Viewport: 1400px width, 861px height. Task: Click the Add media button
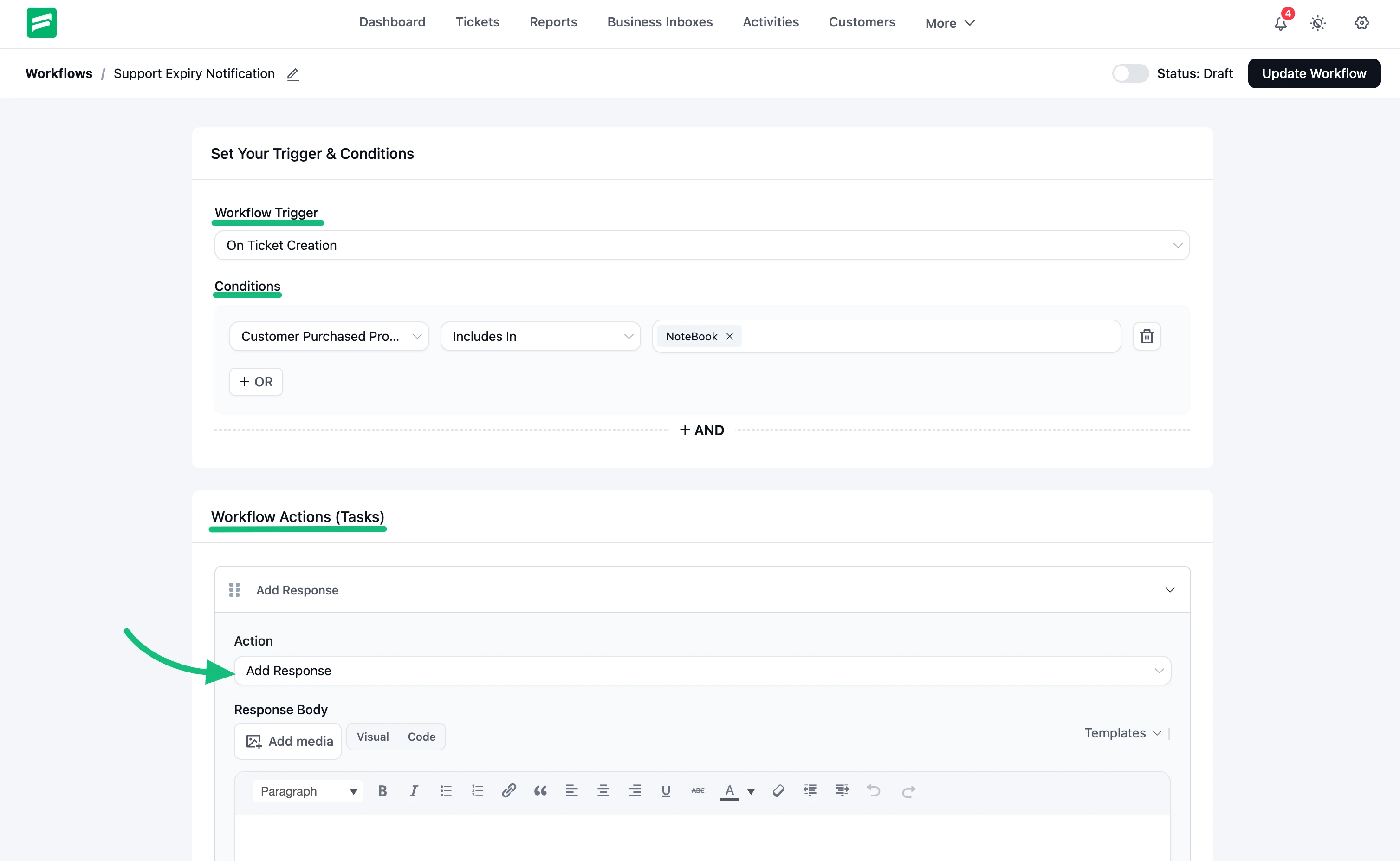pos(288,741)
